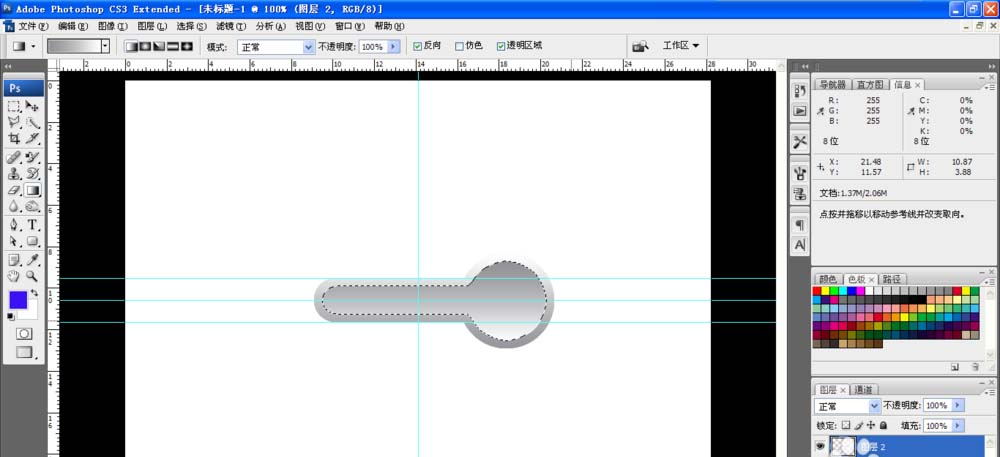The height and width of the screenshot is (457, 1000).
Task: Select the Type tool
Action: click(x=33, y=225)
